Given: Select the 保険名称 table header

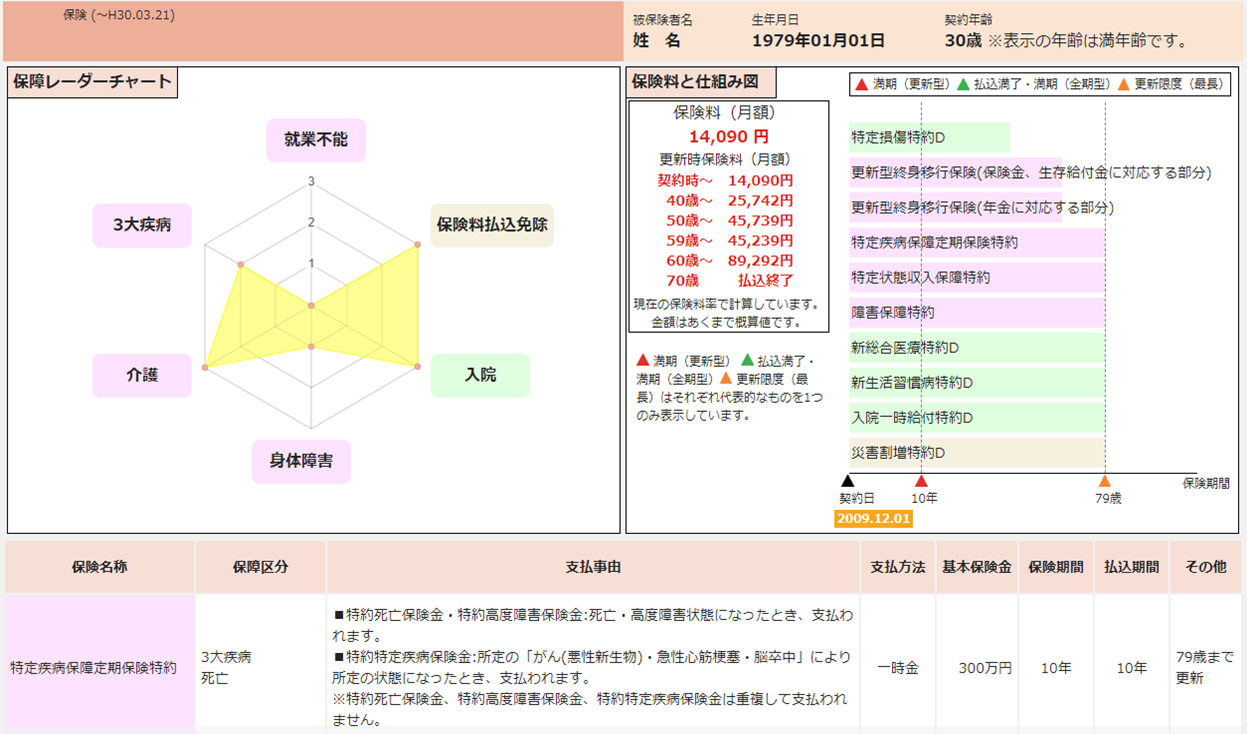Looking at the screenshot, I should click(99, 567).
